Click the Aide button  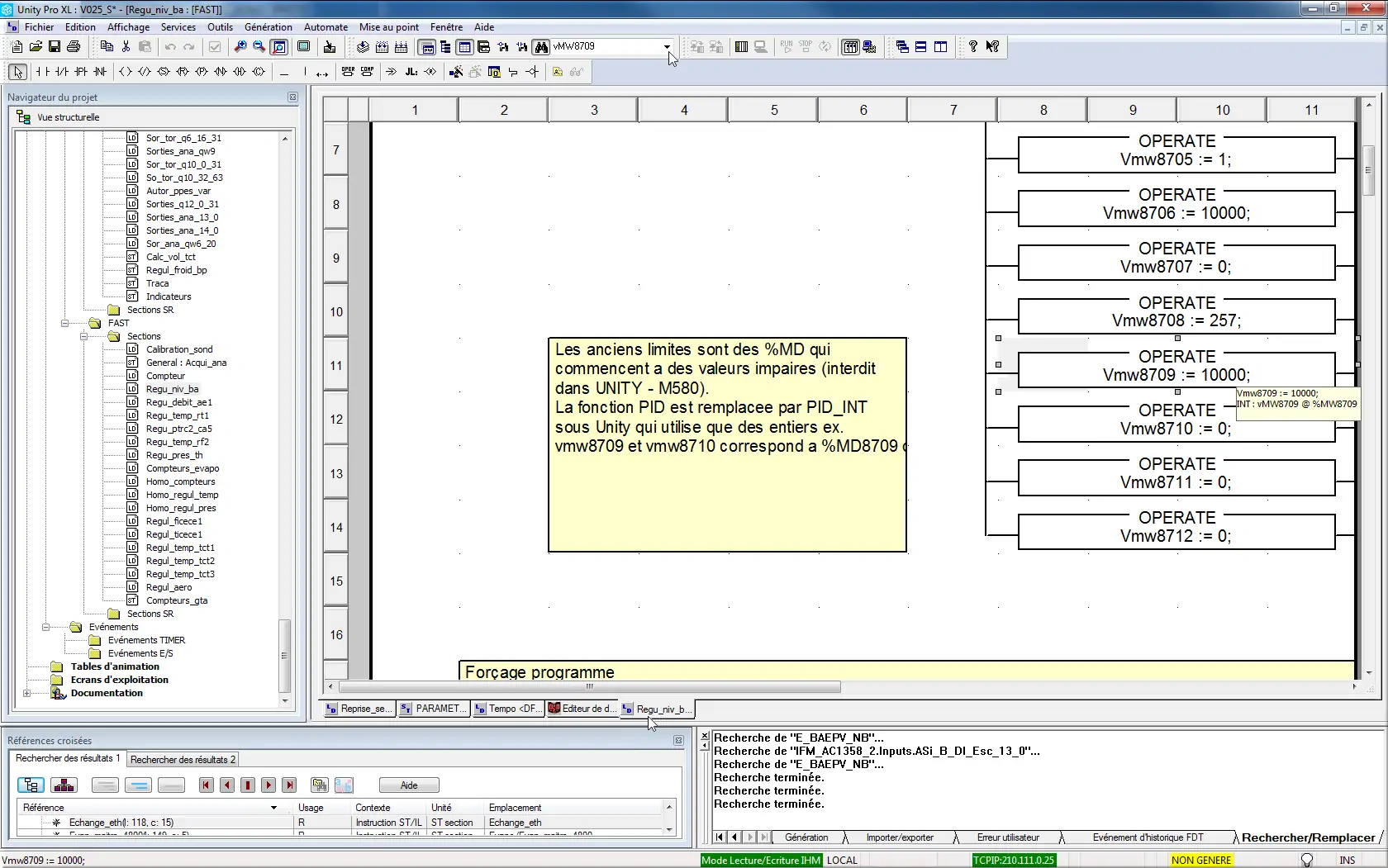click(409, 785)
